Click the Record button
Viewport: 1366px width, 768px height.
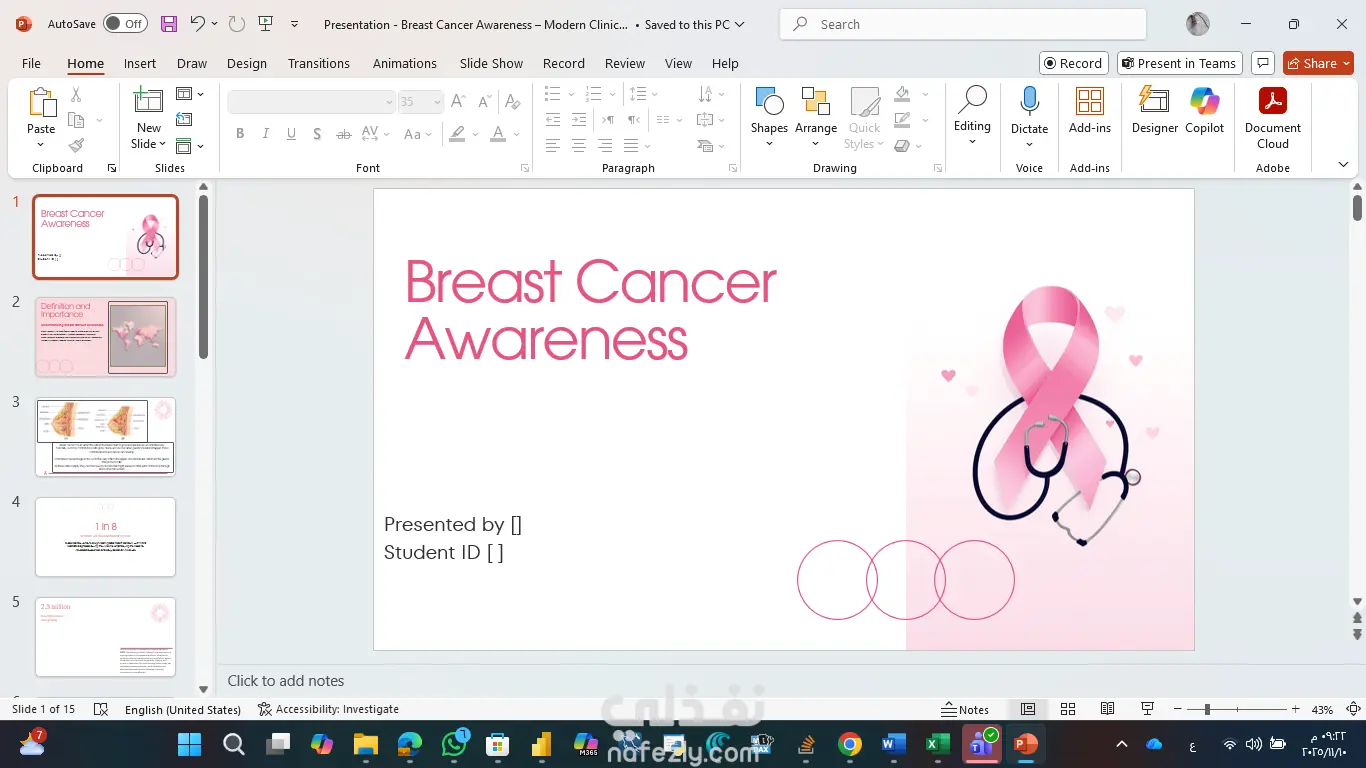[1073, 63]
